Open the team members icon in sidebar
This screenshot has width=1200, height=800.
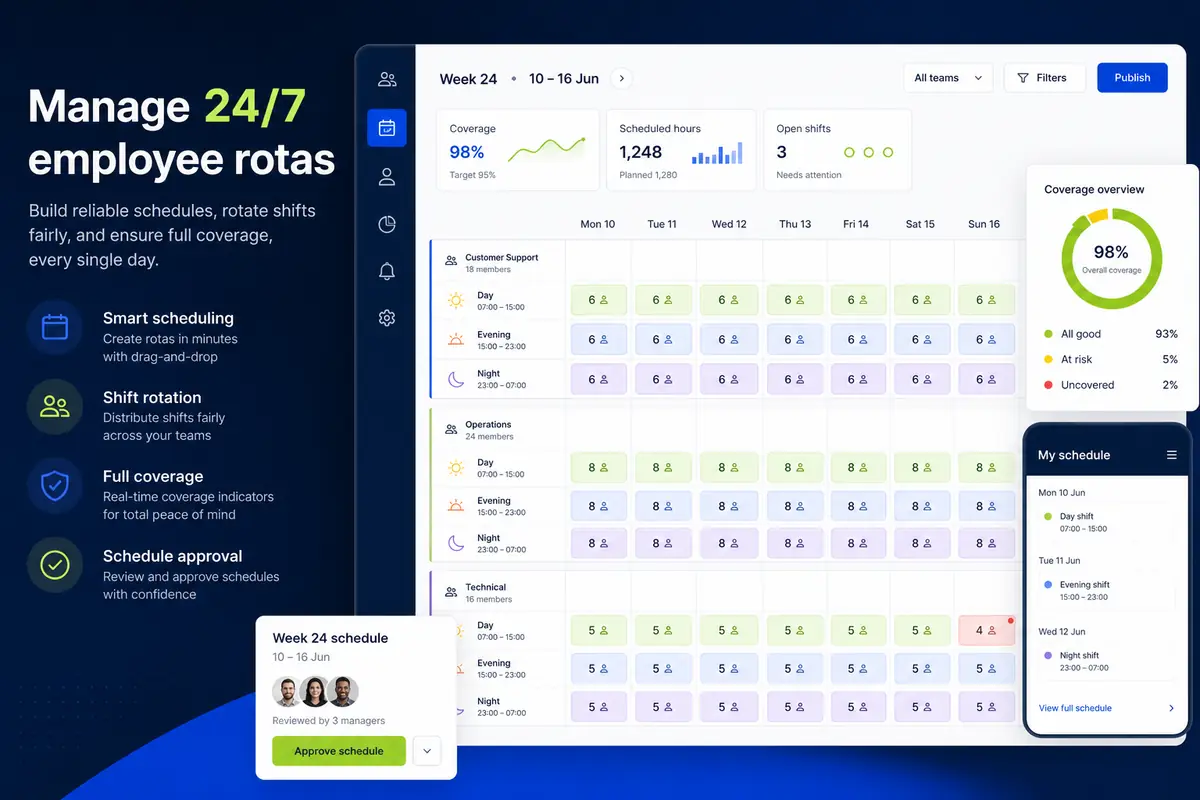[x=387, y=79]
